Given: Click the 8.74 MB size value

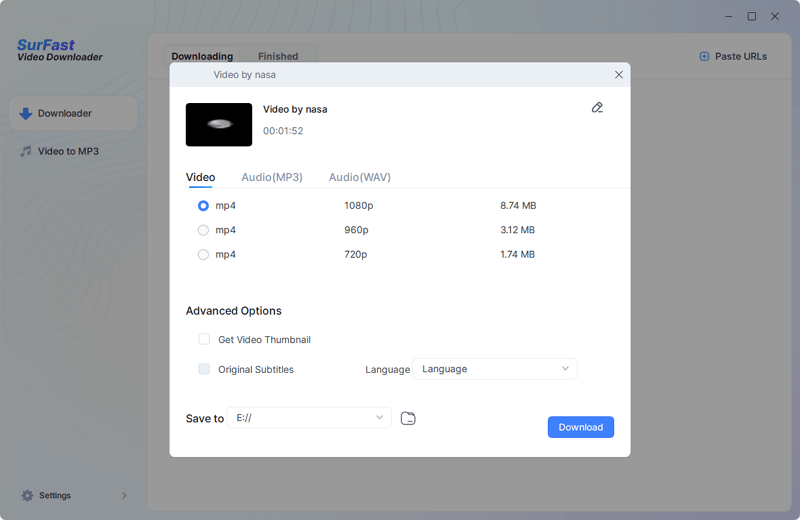Looking at the screenshot, I should click(x=518, y=206).
